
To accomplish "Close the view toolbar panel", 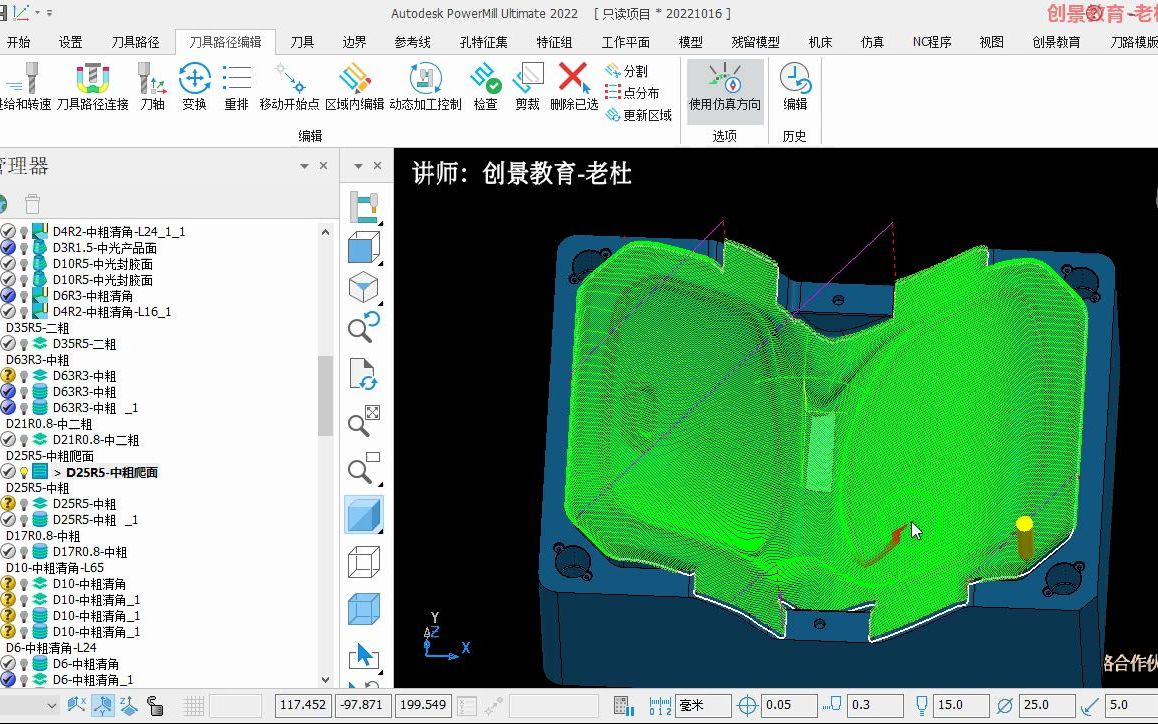I will (377, 165).
